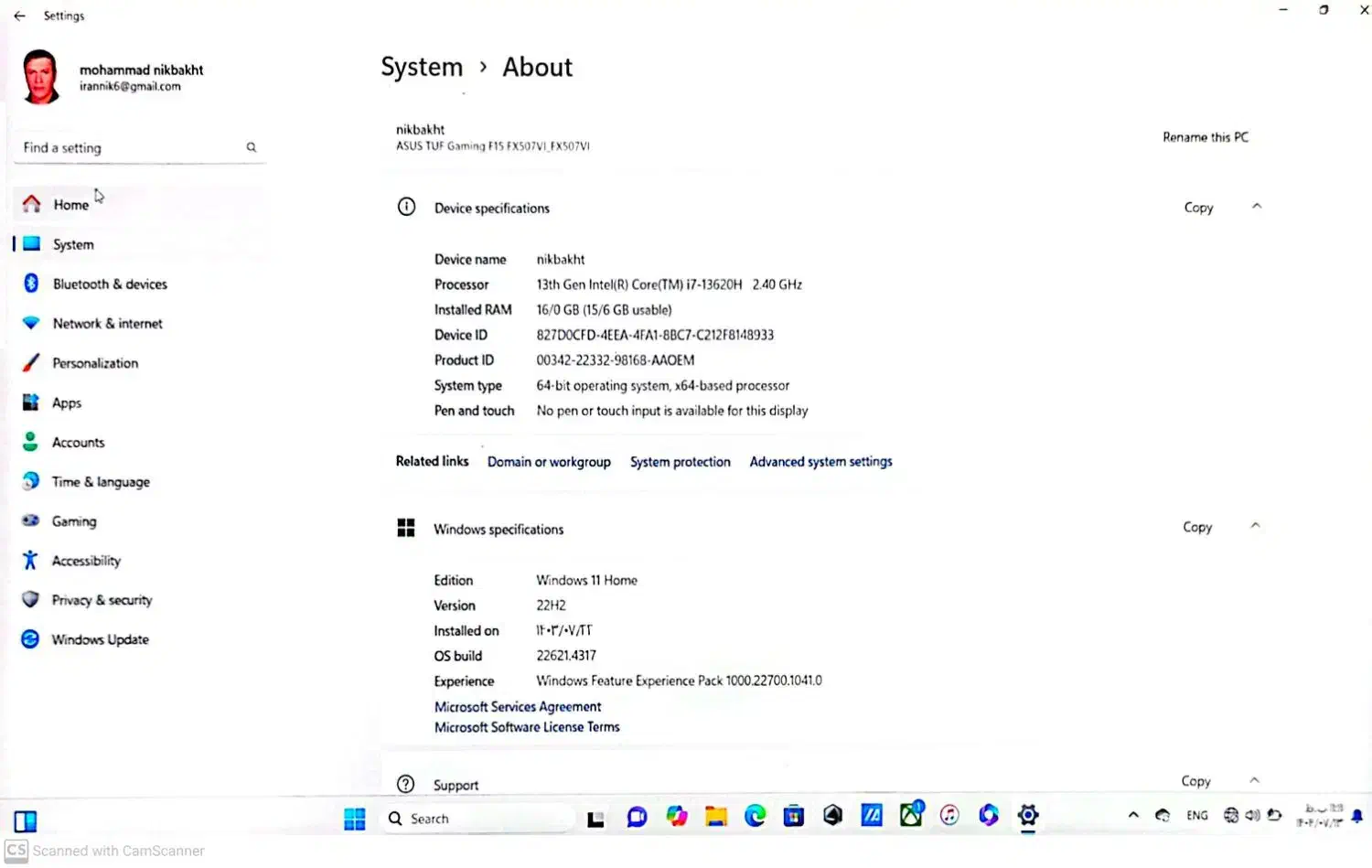The image size is (1372, 868).
Task: Select Time & language in sidebar
Action: [x=101, y=482]
